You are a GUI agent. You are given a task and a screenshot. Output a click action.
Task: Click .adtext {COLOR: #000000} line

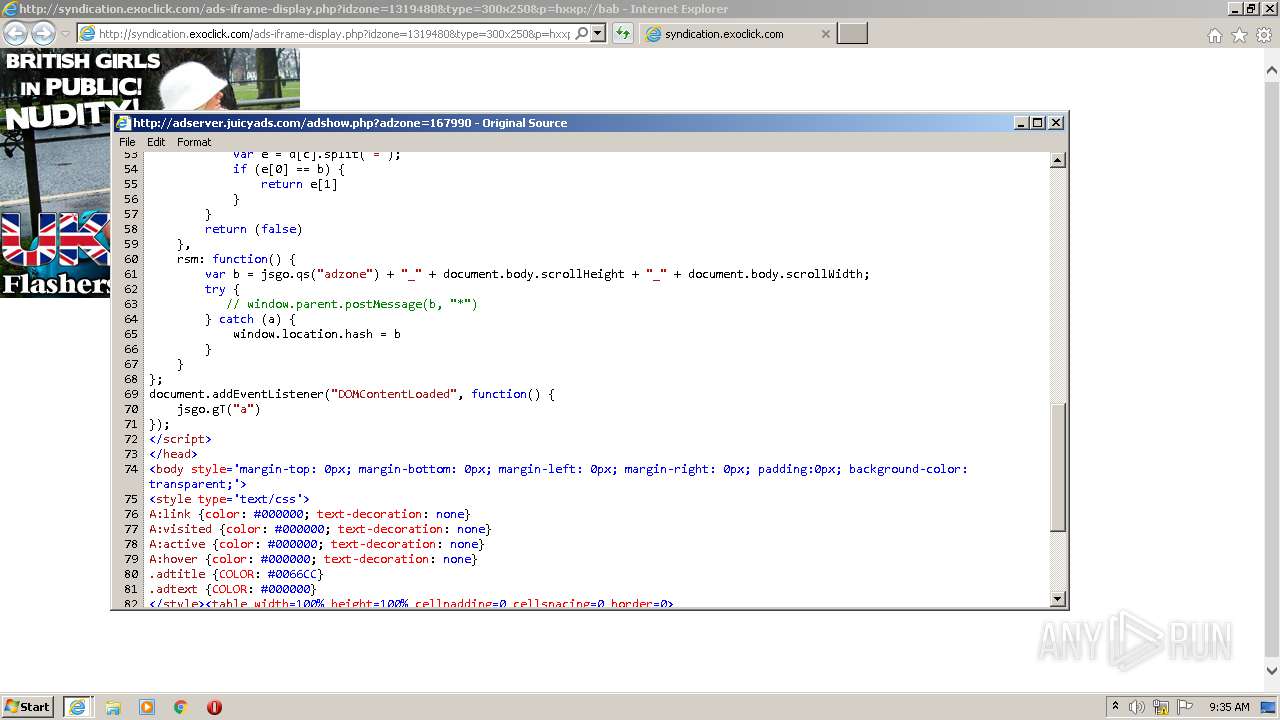[233, 589]
